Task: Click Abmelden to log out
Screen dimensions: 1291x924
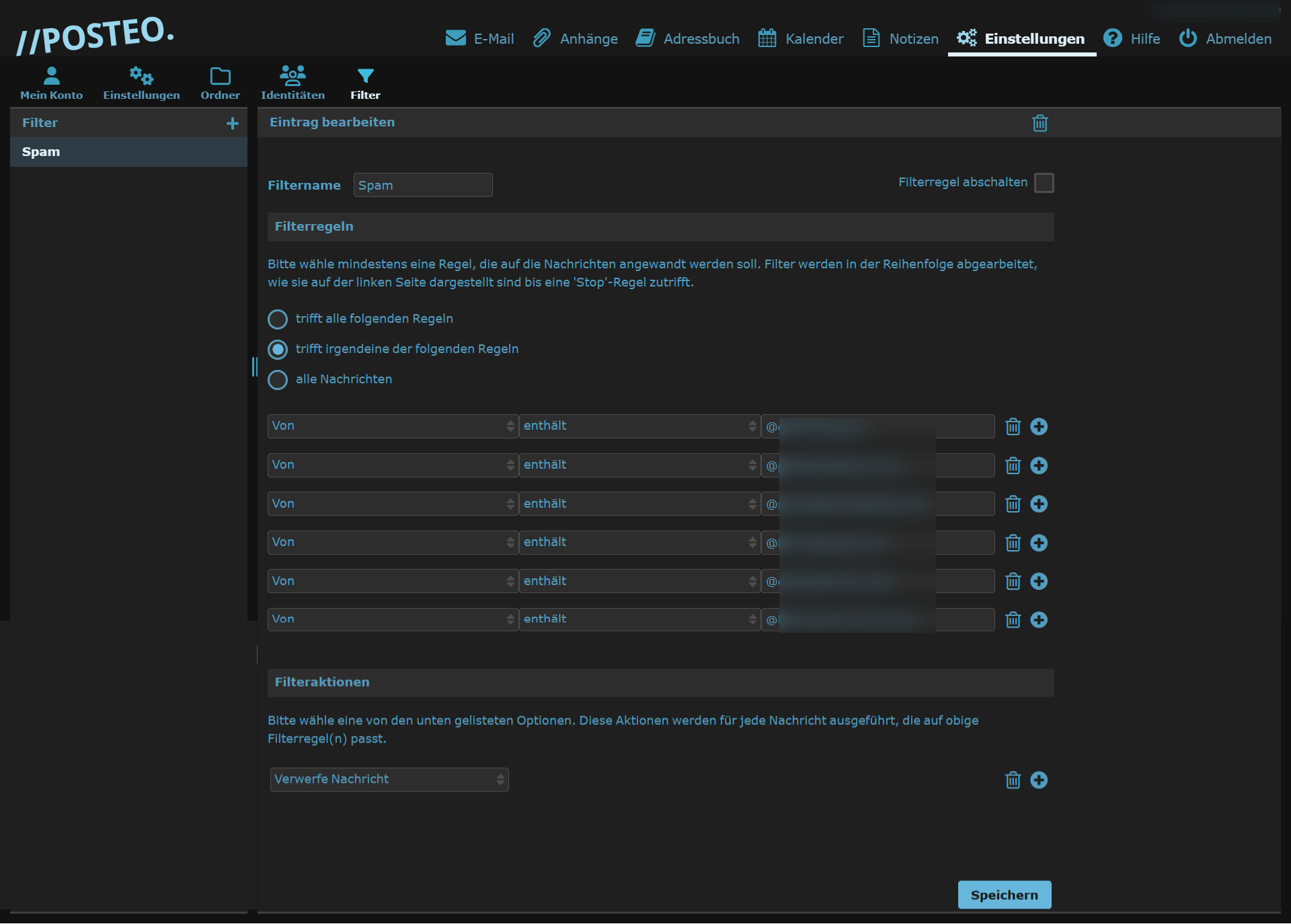Action: click(x=1225, y=38)
